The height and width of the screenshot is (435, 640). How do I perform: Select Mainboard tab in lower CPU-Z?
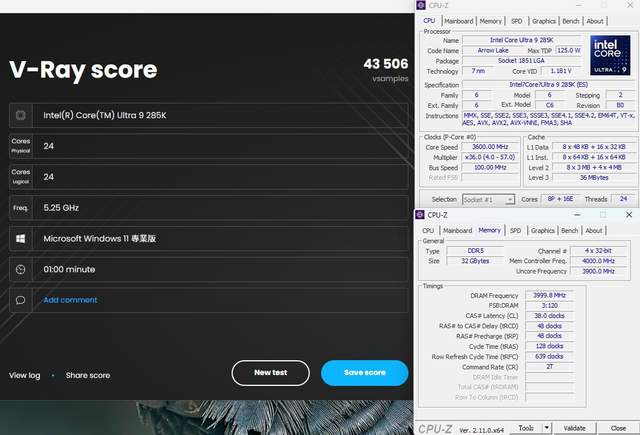pyautogui.click(x=458, y=231)
